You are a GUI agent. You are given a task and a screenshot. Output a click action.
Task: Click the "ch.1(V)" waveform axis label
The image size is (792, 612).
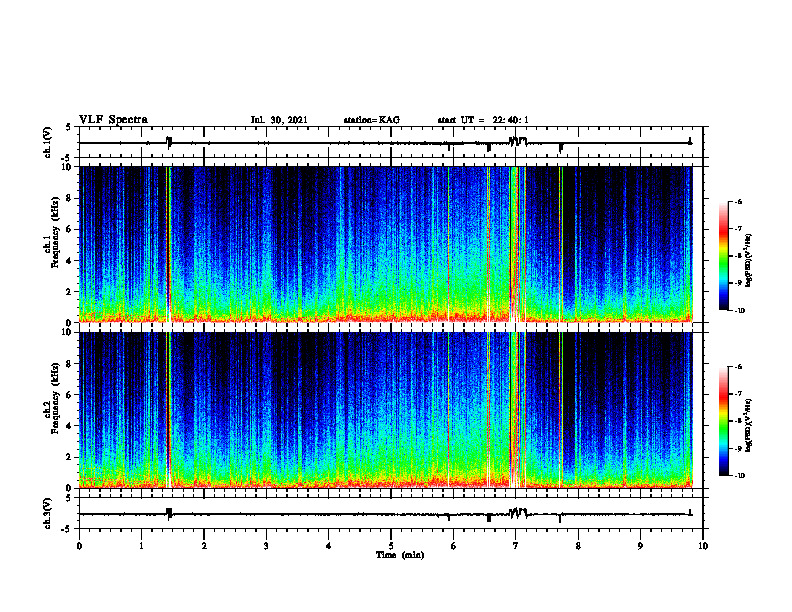[x=48, y=142]
